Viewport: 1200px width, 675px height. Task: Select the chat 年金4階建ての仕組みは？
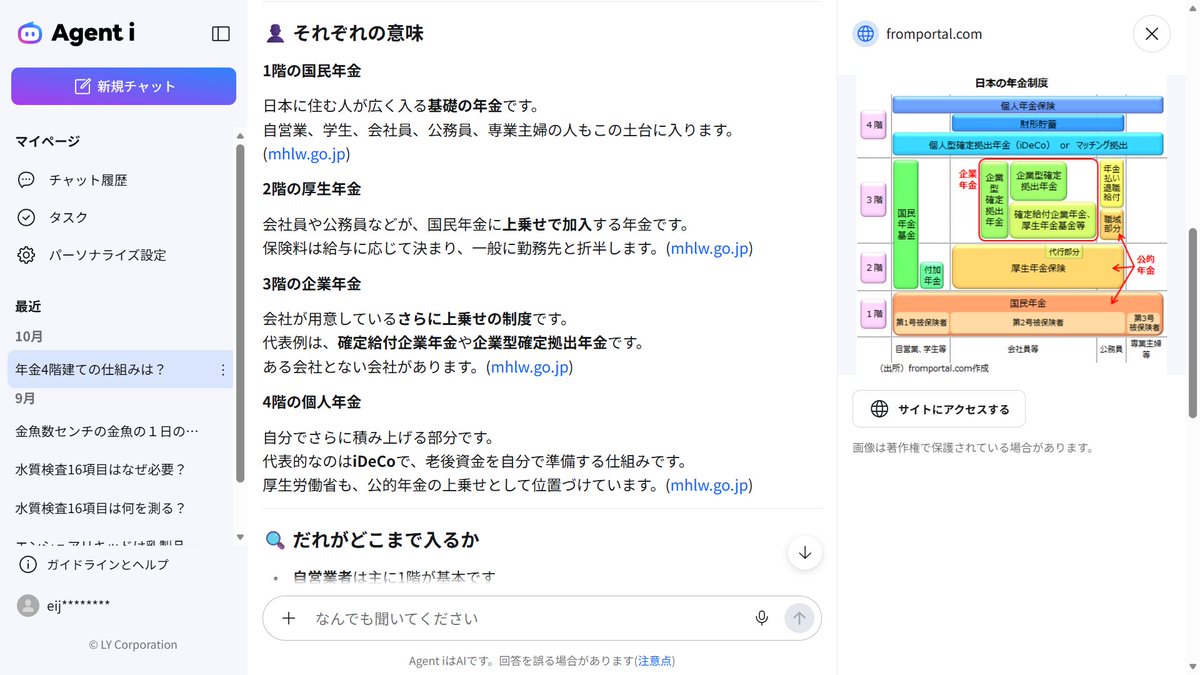point(120,369)
